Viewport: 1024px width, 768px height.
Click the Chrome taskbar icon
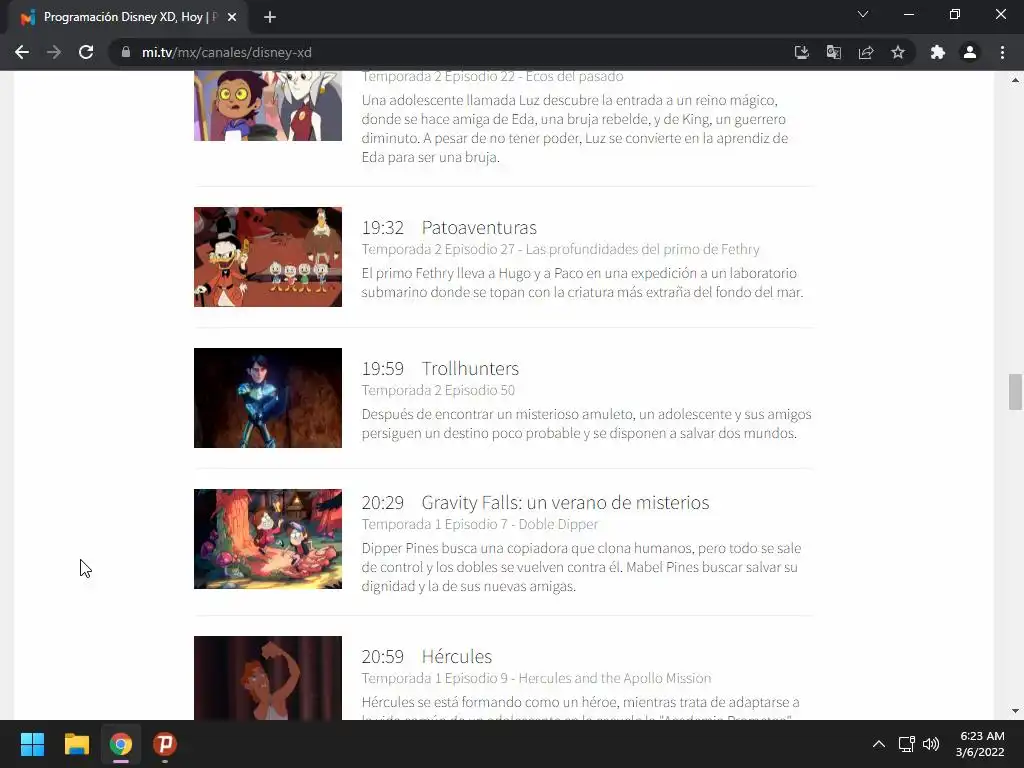coord(121,744)
